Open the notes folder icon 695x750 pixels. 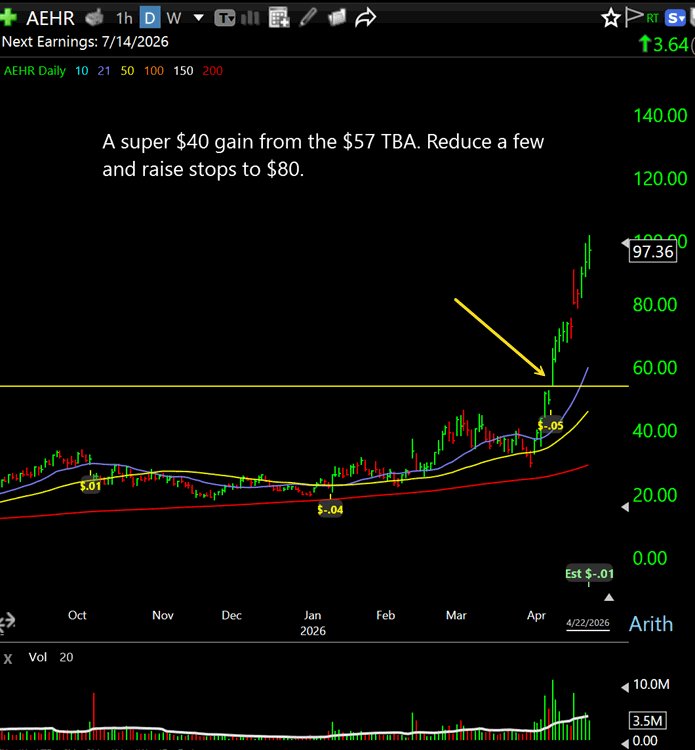[337, 18]
